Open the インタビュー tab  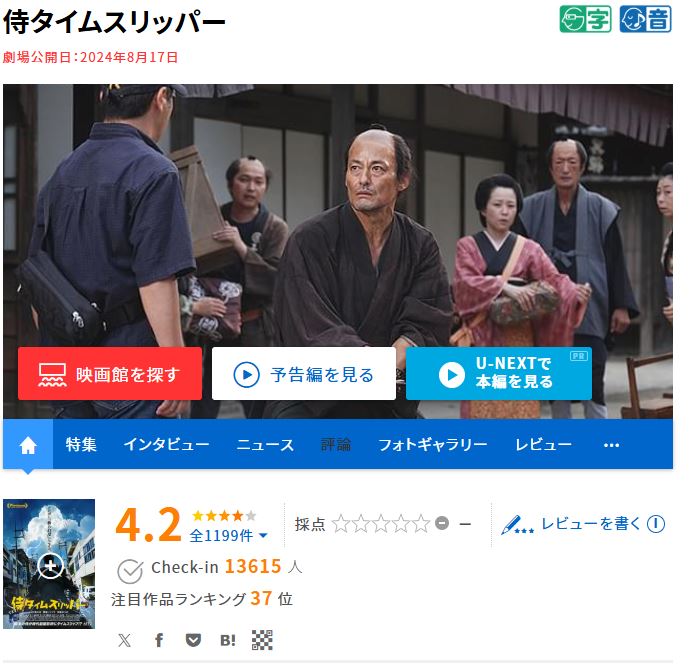coord(166,445)
